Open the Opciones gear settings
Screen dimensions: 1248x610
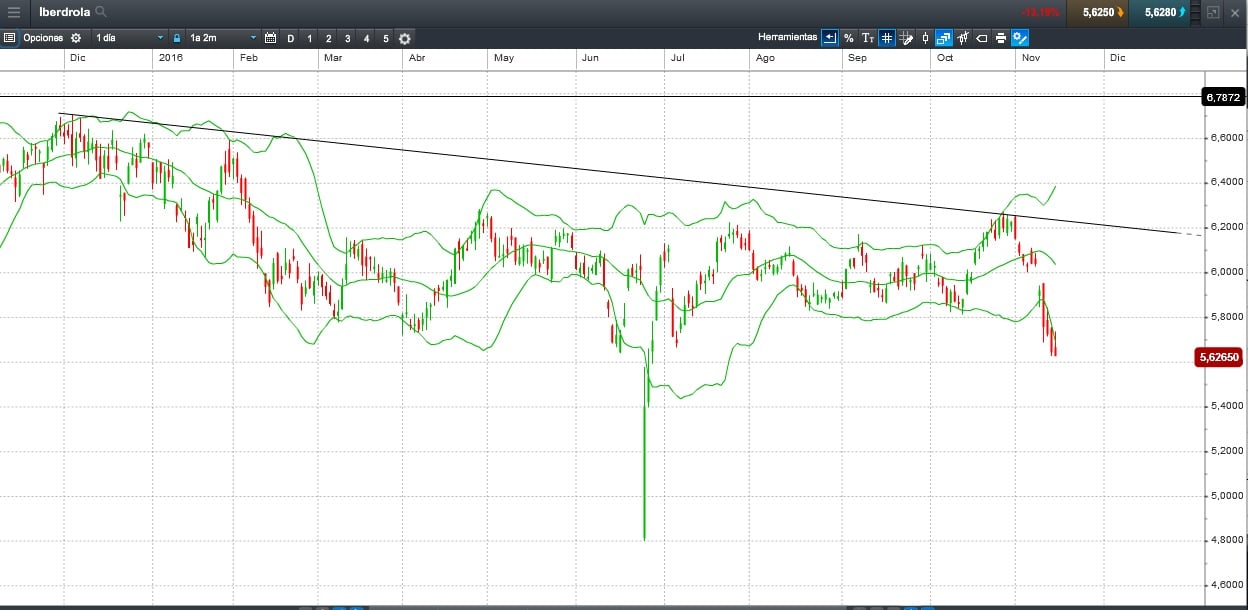76,38
